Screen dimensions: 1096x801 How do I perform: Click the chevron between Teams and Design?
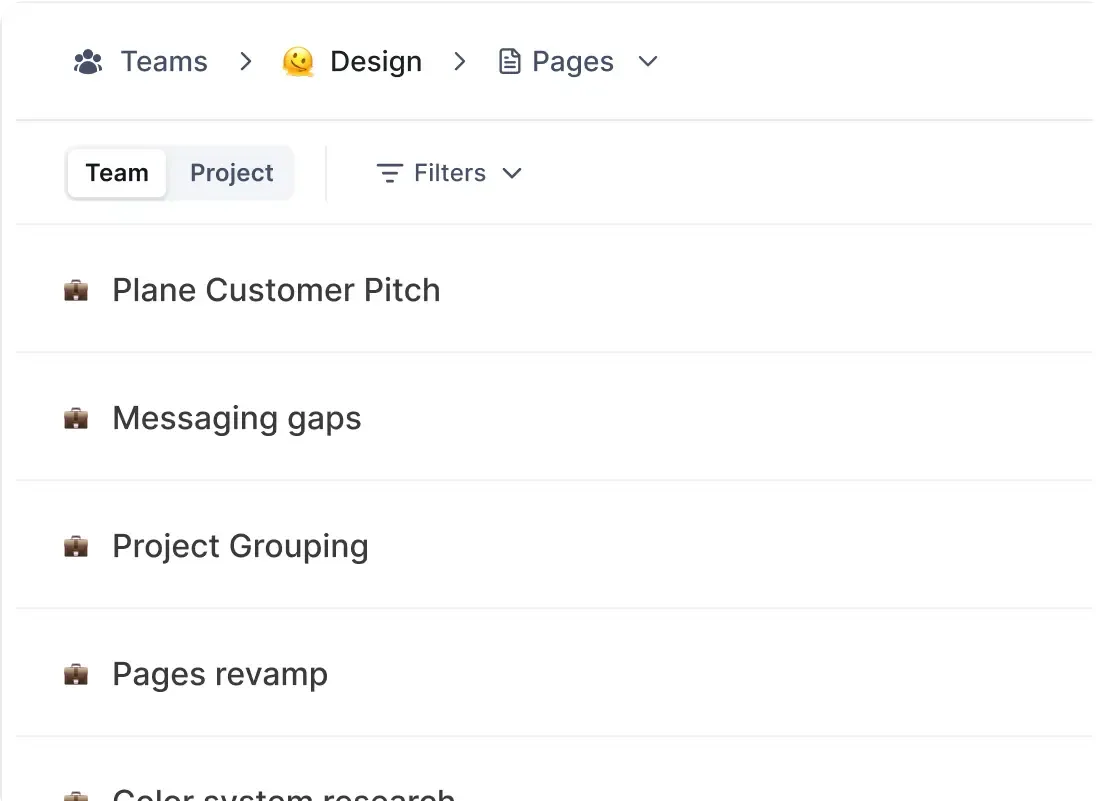tap(245, 61)
